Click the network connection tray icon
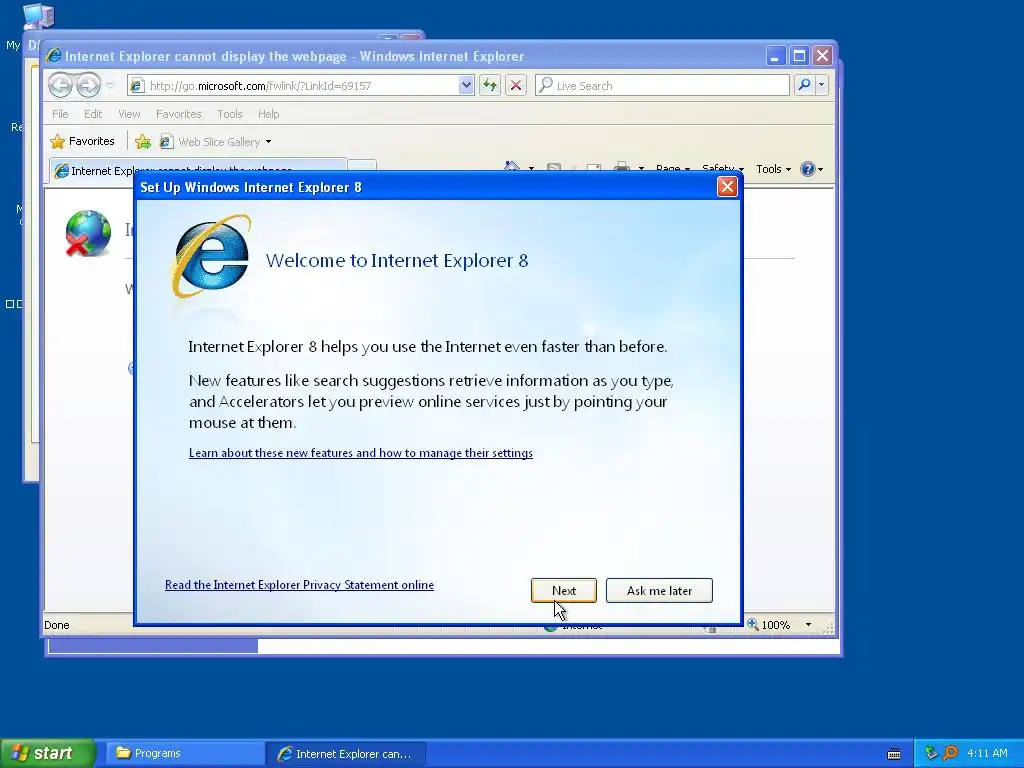 coord(931,753)
